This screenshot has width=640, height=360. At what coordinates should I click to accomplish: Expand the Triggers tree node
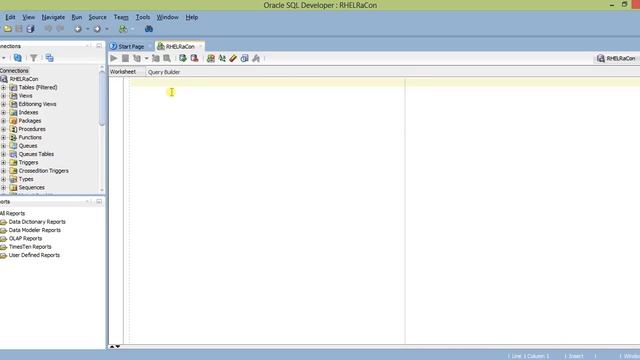tap(4, 162)
